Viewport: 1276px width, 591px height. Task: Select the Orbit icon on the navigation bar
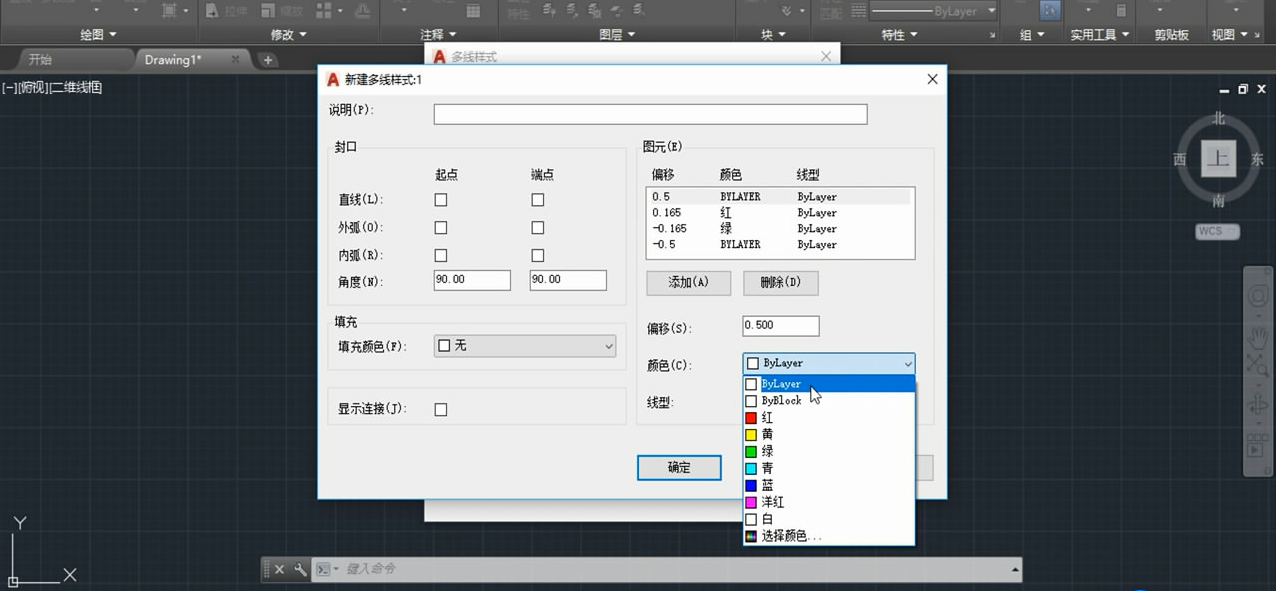1258,403
